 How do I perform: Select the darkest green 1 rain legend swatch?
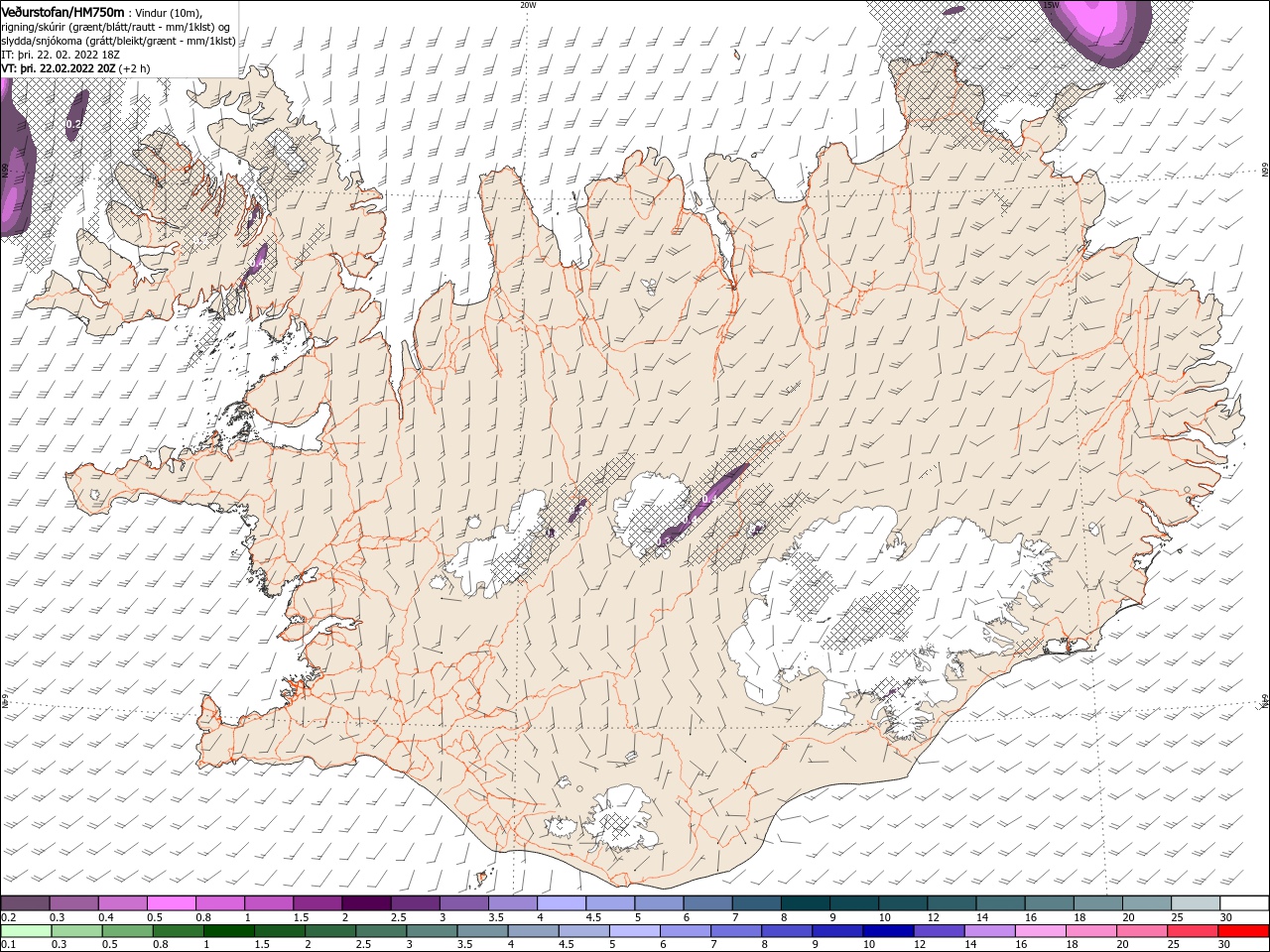tap(228, 931)
